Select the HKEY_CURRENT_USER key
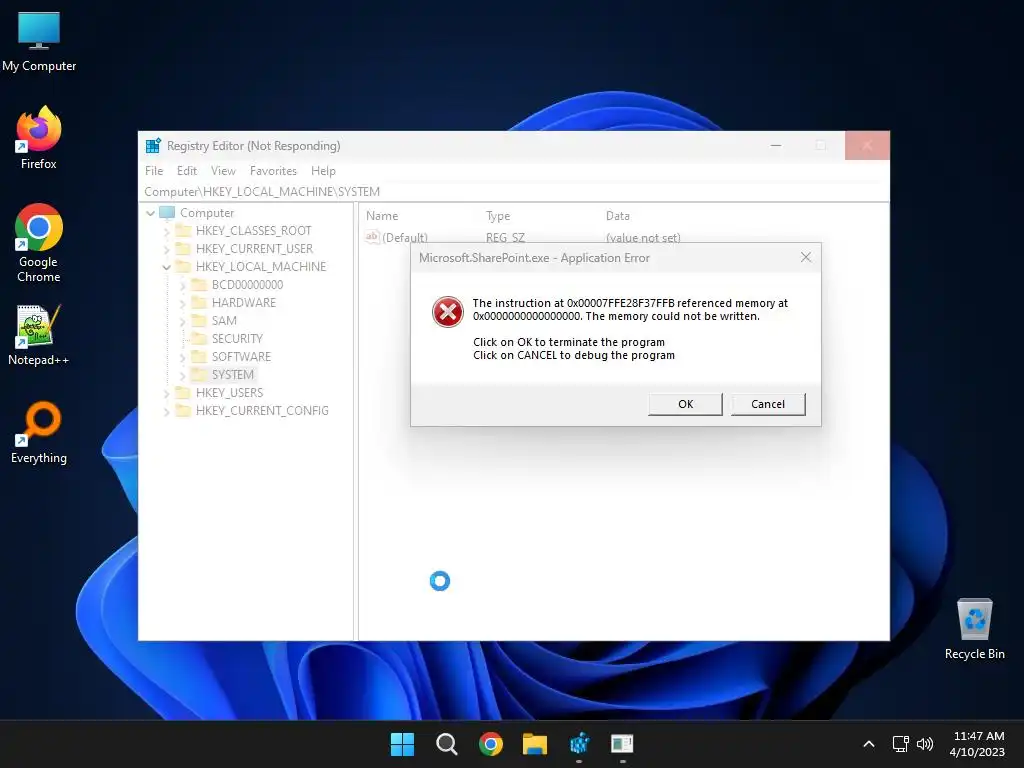 (254, 249)
